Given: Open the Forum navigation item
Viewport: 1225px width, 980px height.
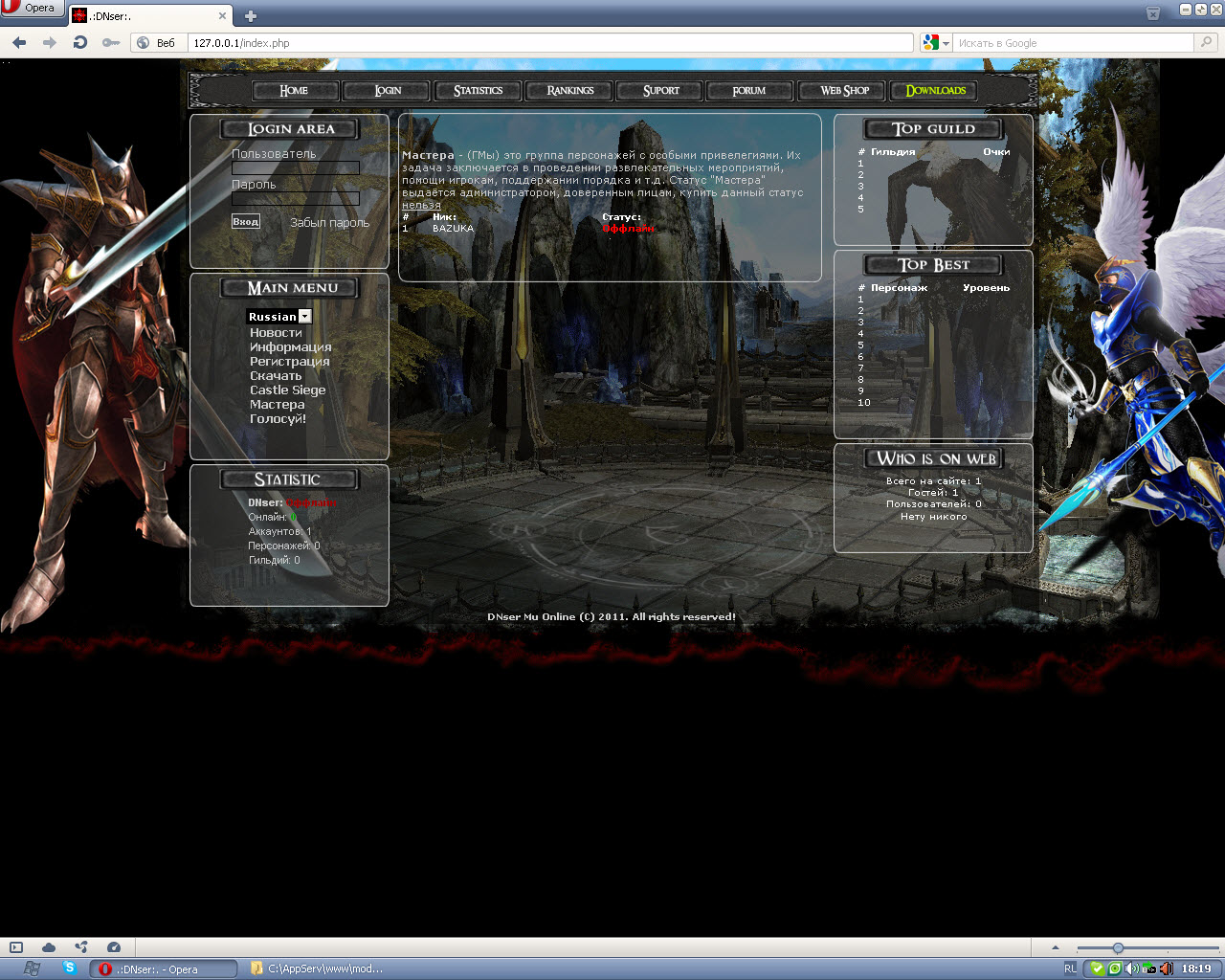Looking at the screenshot, I should pos(749,90).
